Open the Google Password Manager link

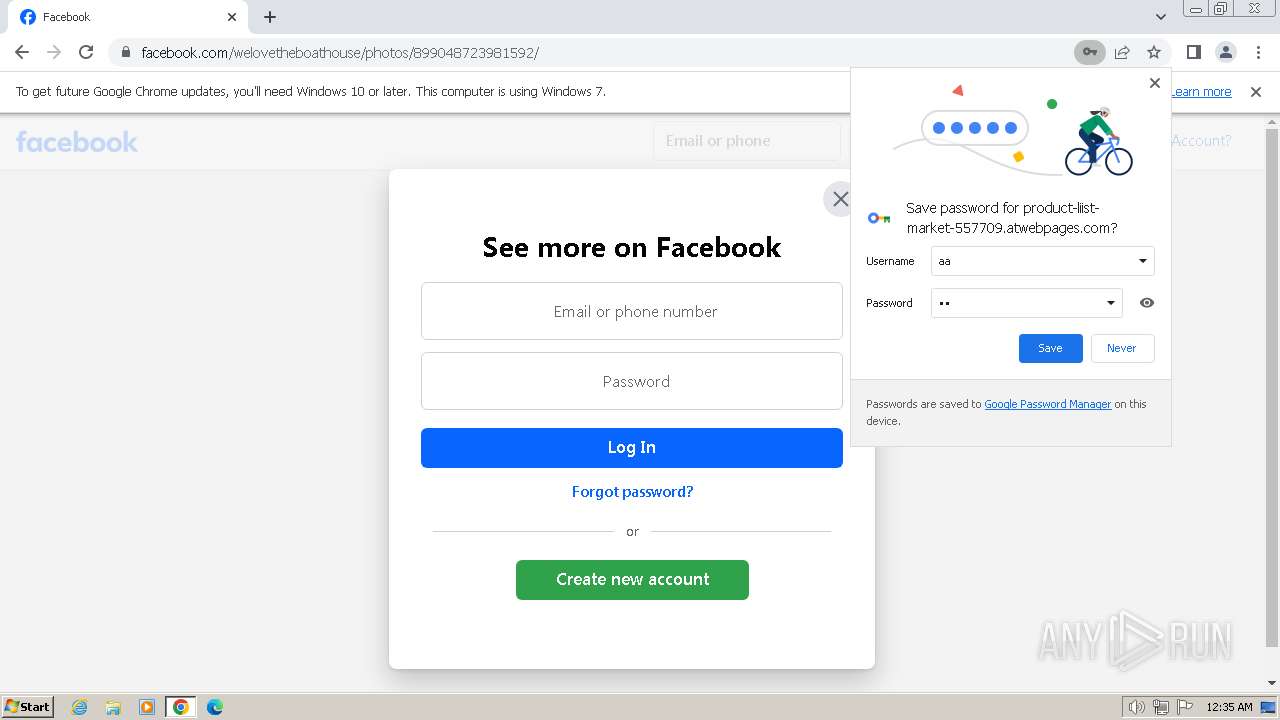tap(1048, 404)
